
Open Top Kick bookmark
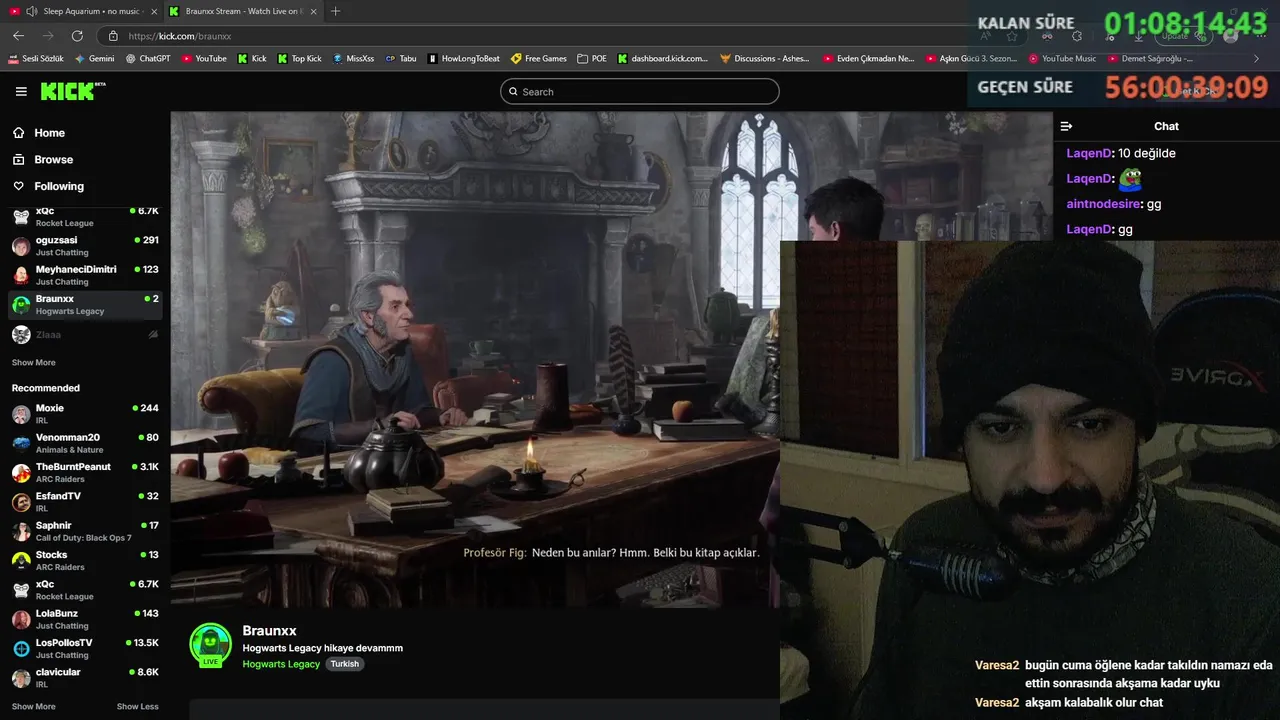point(300,59)
